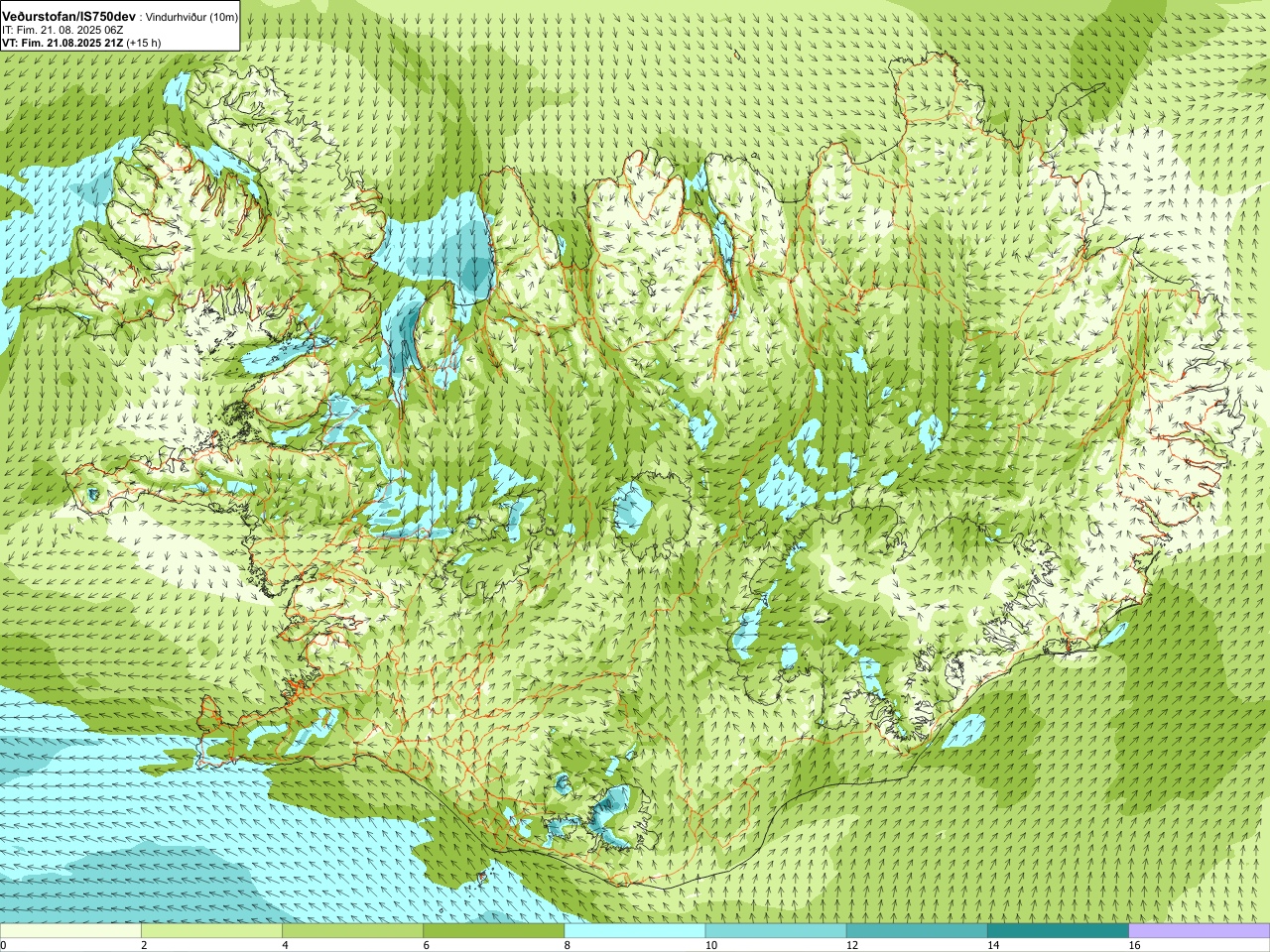Click the legend scale label "6"
The width and height of the screenshot is (1270, 952).
(x=427, y=945)
